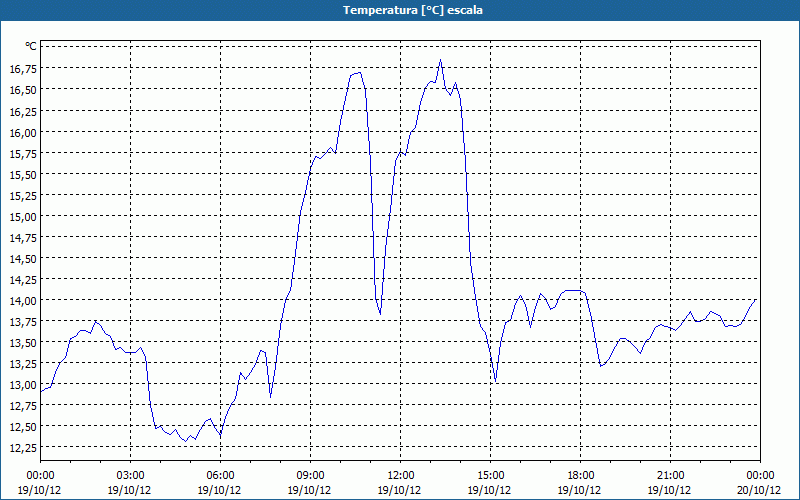The height and width of the screenshot is (500, 800).
Task: Click the 12,75 axis value
Action: tap(23, 405)
